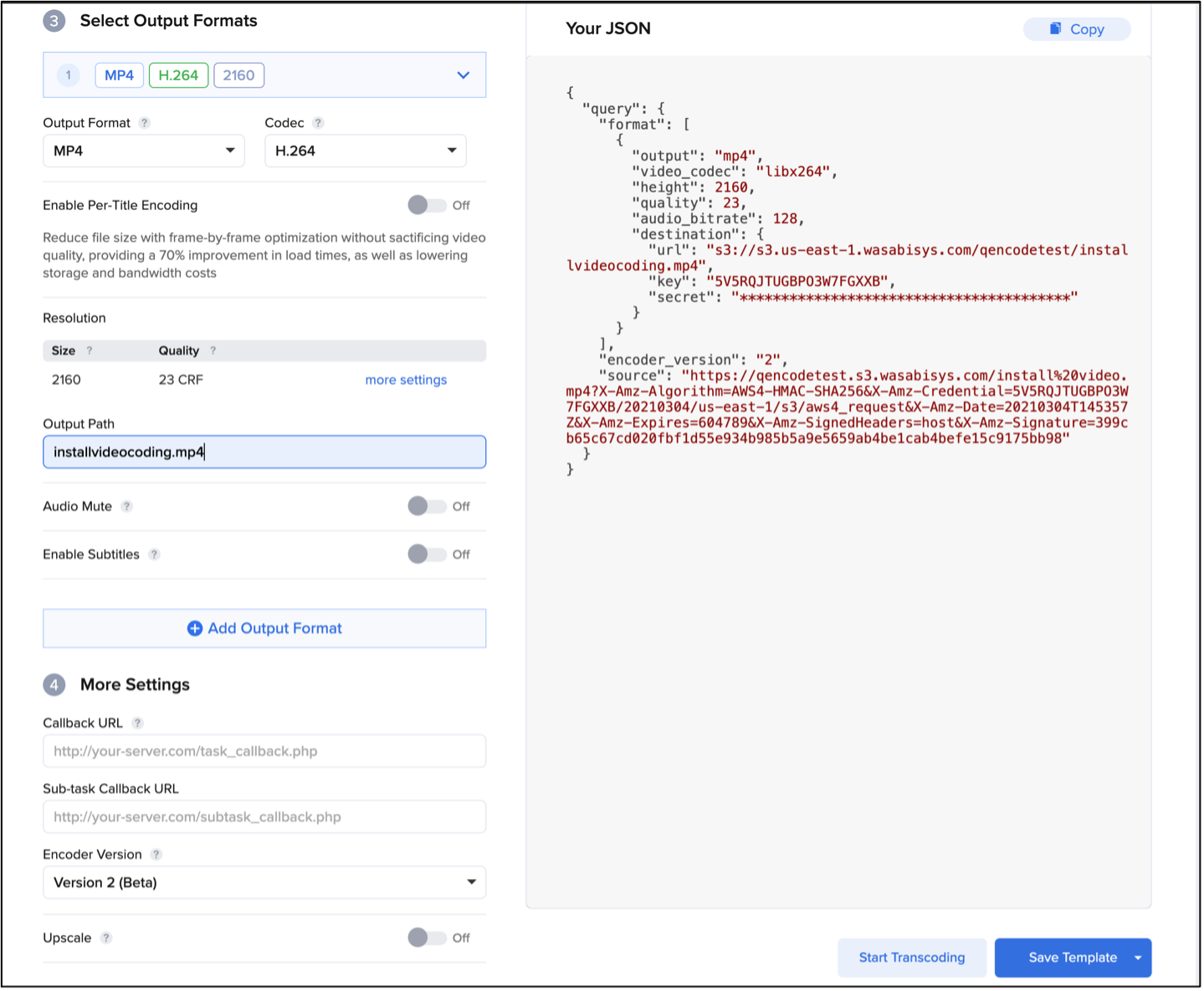Screen dimensions: 1204x991
Task: Open the Output Format MP4 dropdown
Action: (144, 151)
